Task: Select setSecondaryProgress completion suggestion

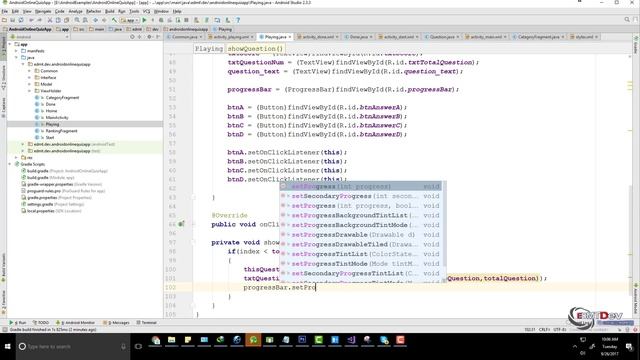Action: (x=361, y=196)
